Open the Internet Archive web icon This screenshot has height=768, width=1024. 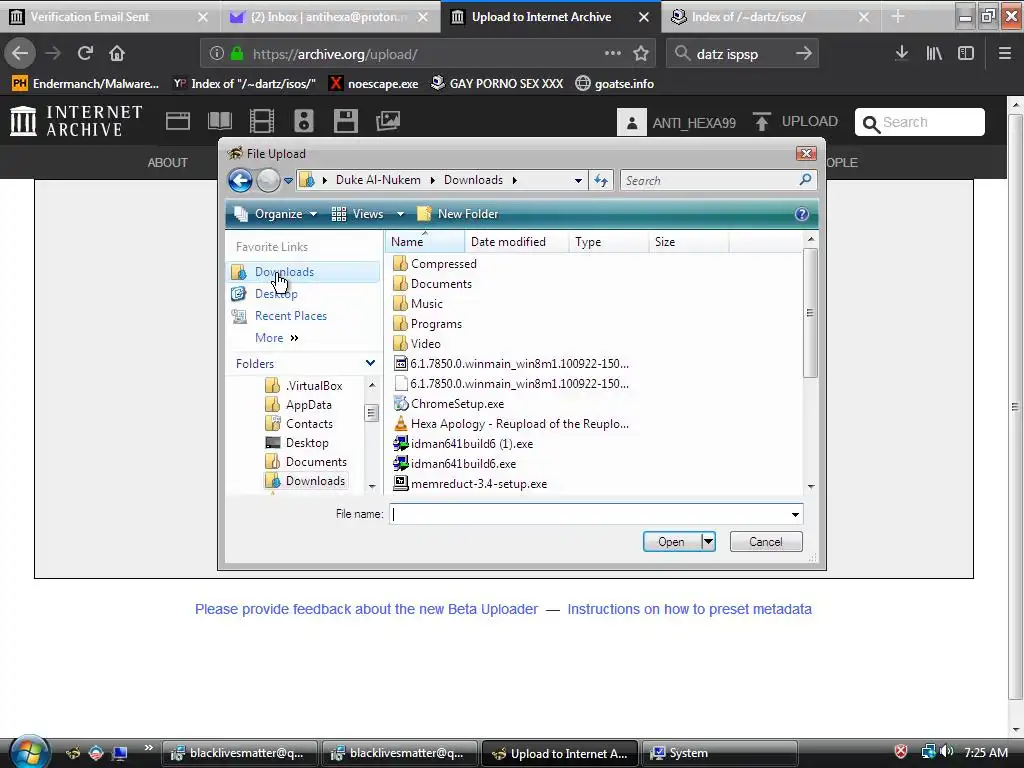click(x=178, y=121)
